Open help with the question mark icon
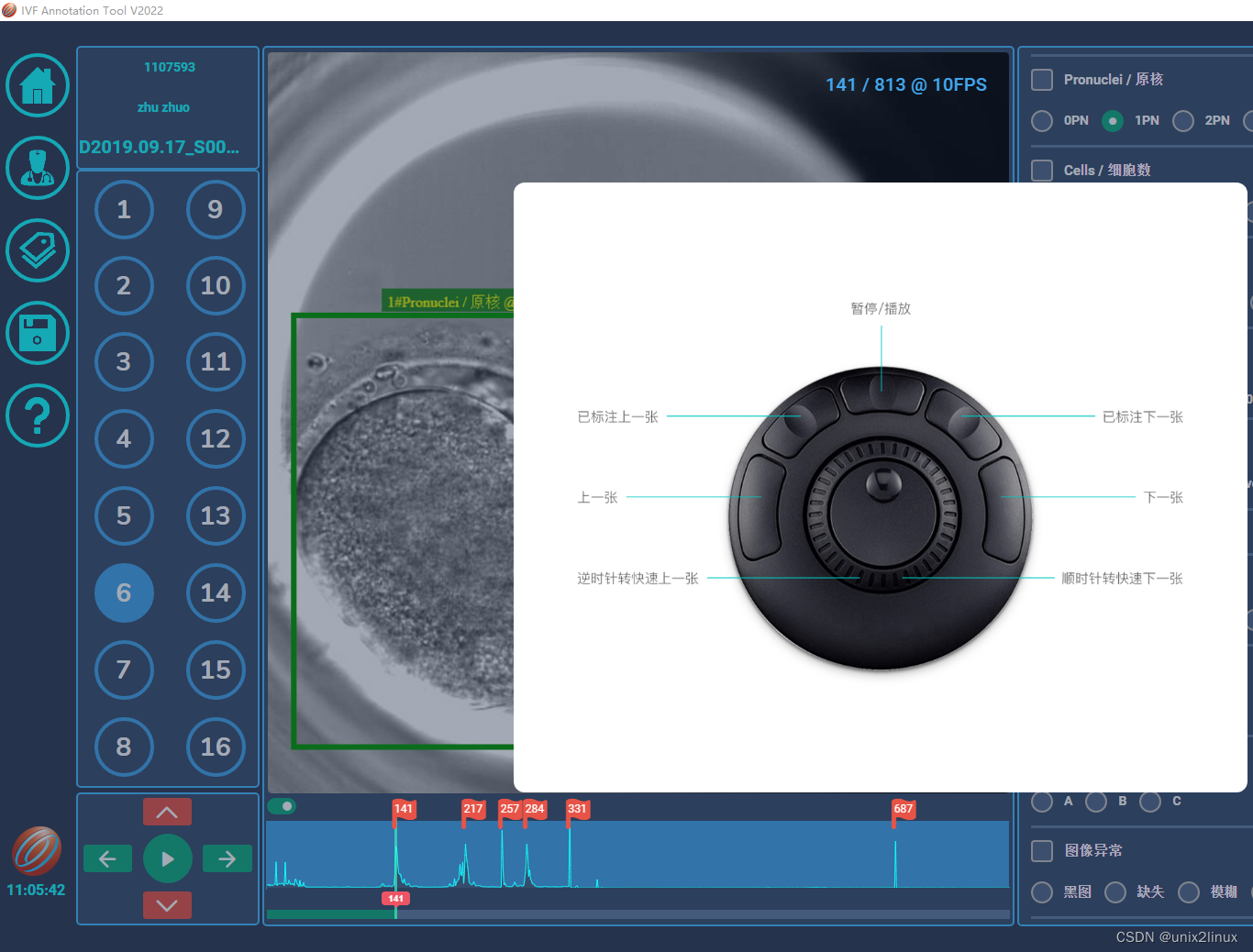The width and height of the screenshot is (1253, 952). tap(38, 415)
